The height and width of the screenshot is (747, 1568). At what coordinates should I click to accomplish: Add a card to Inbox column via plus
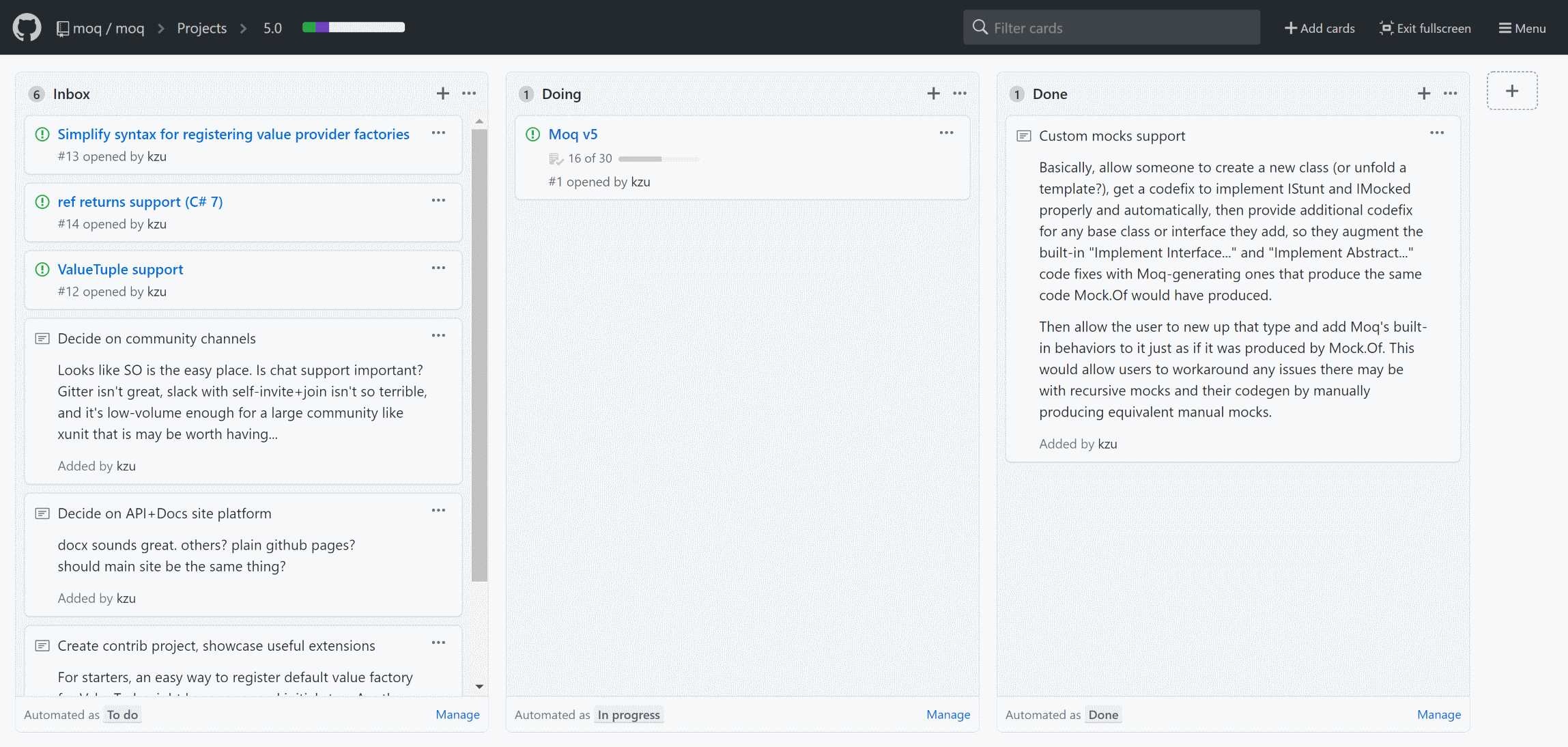tap(443, 94)
